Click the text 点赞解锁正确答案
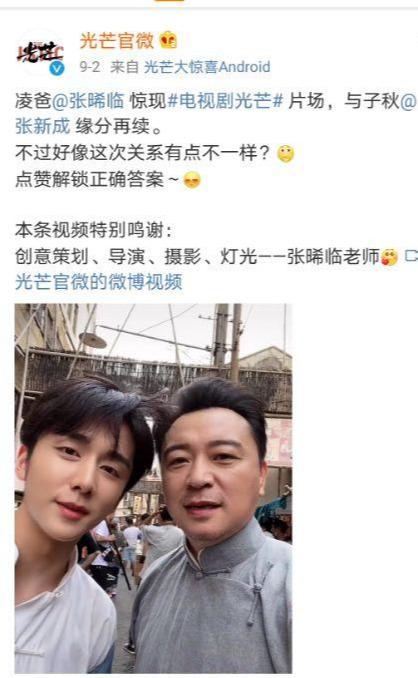 coord(89,179)
